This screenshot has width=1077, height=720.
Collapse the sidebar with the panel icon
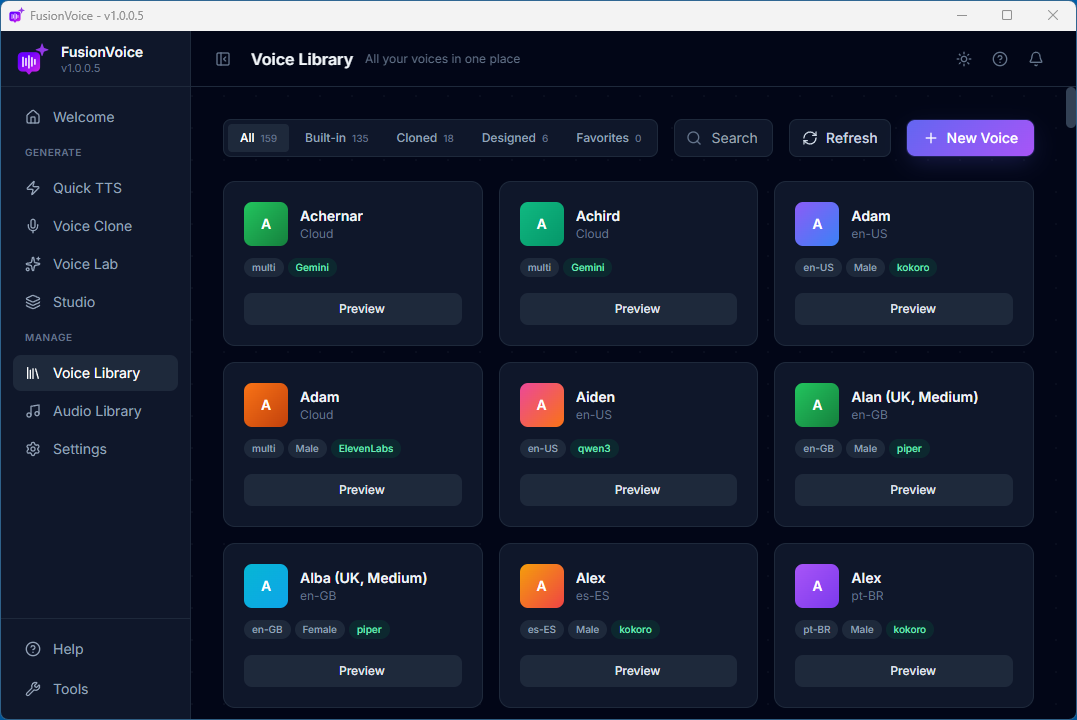point(223,59)
